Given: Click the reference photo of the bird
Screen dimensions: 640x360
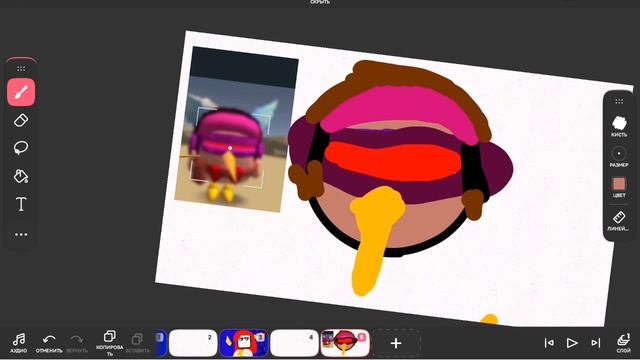Looking at the screenshot, I should click(x=236, y=129).
